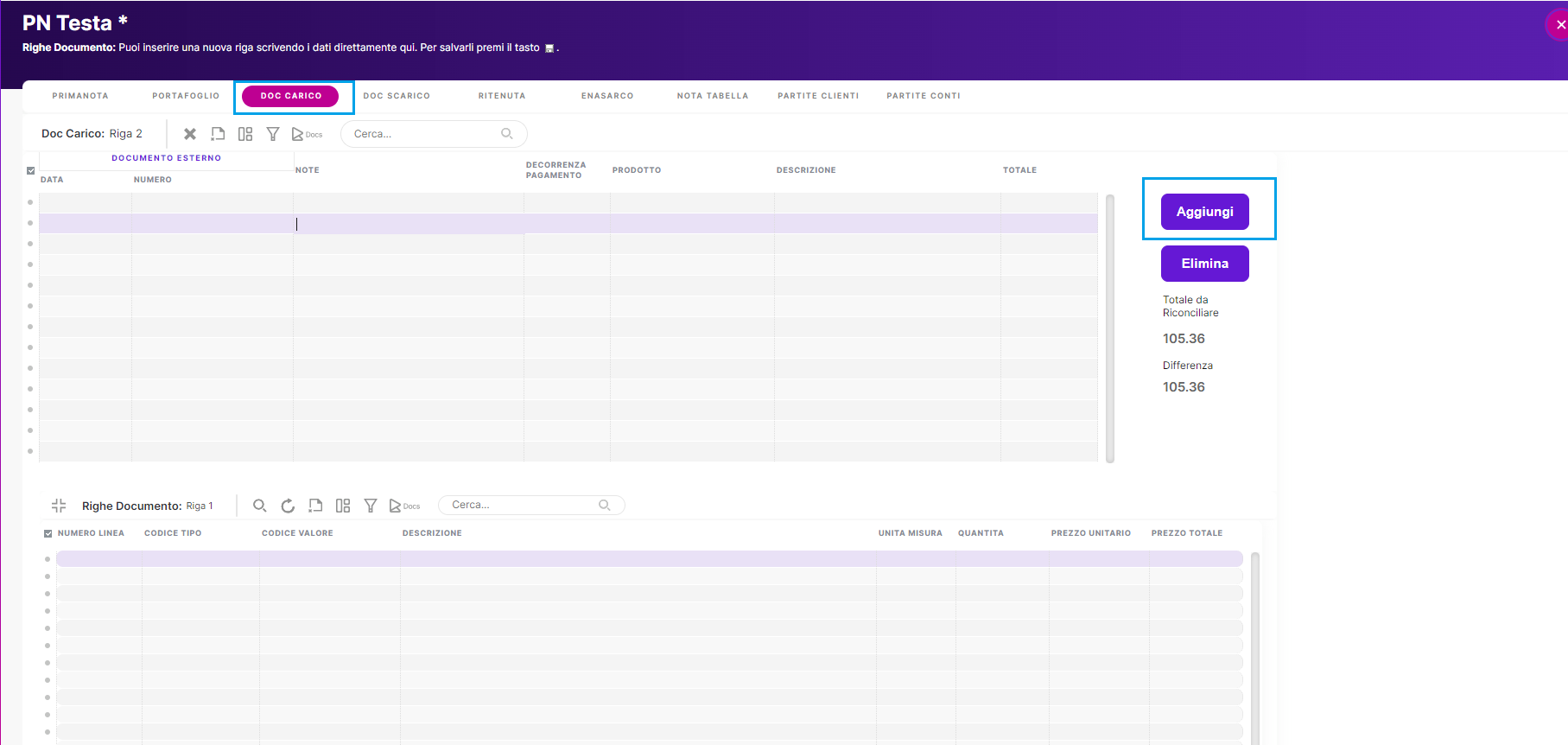
Task: Open the Docs icon in Righe Documento toolbar
Action: pos(404,506)
